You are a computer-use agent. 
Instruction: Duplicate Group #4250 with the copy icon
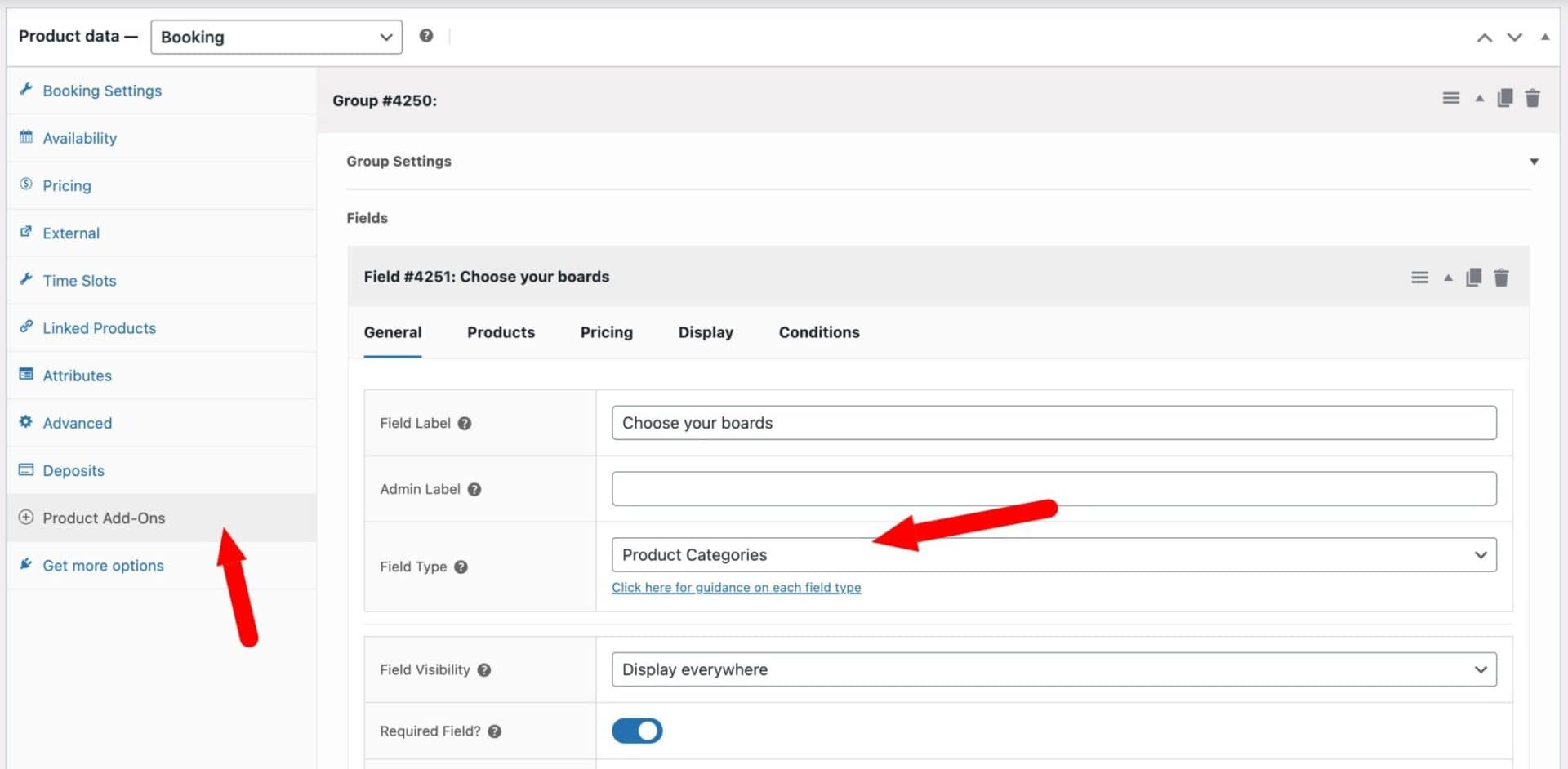point(1505,99)
